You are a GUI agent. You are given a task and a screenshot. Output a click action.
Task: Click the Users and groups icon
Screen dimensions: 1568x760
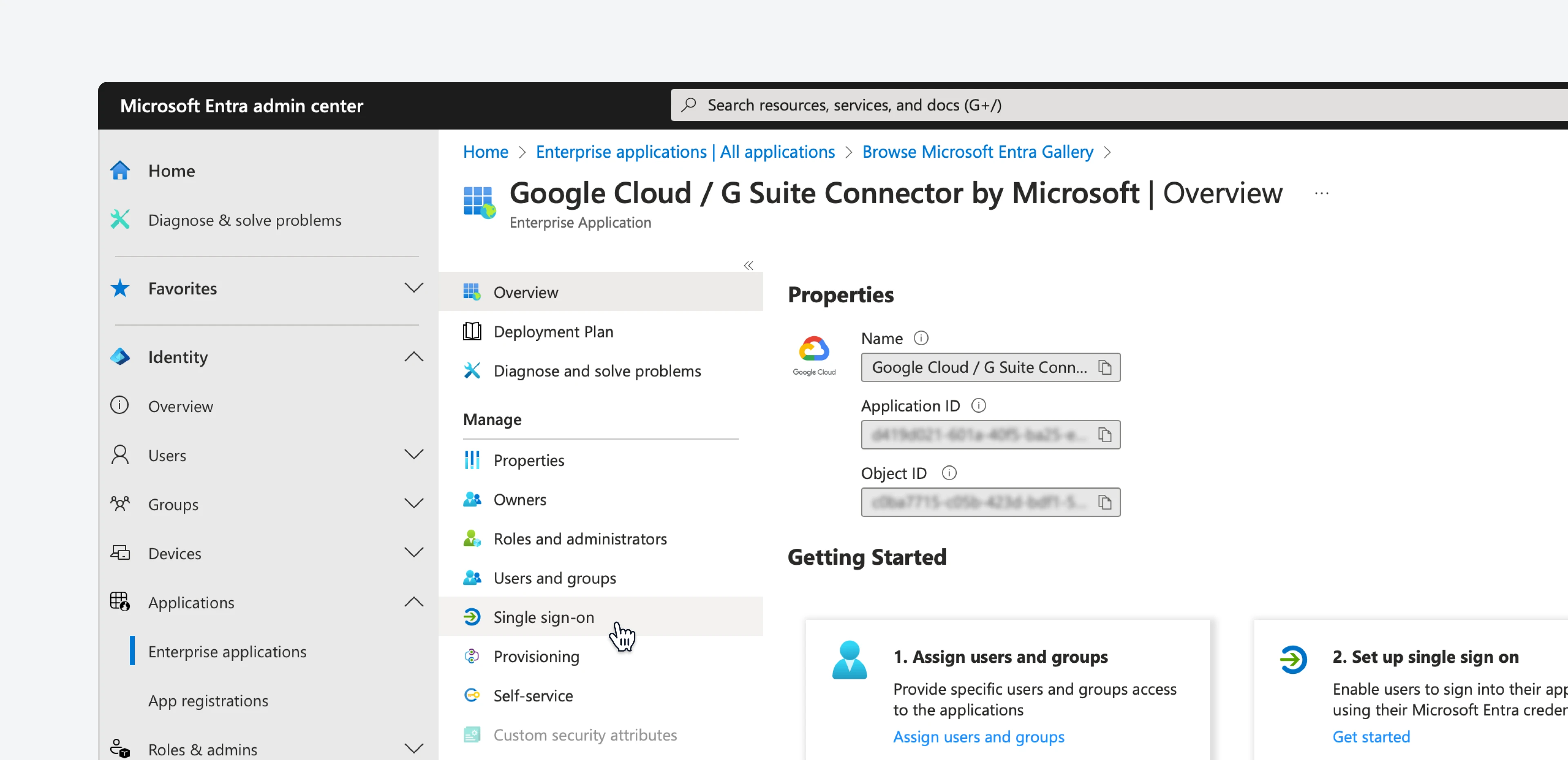(472, 578)
